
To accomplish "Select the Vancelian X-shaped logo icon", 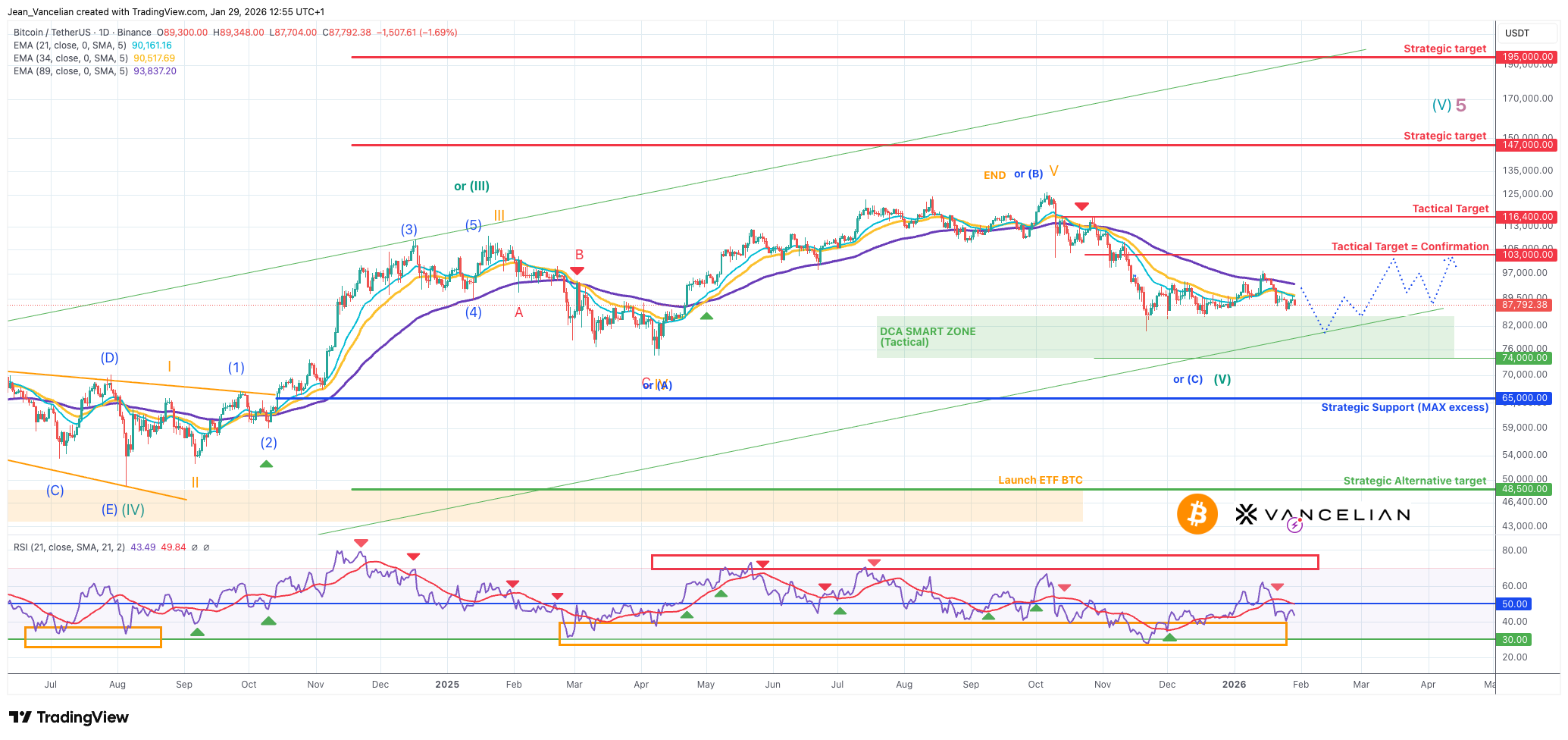I will pos(1247,514).
